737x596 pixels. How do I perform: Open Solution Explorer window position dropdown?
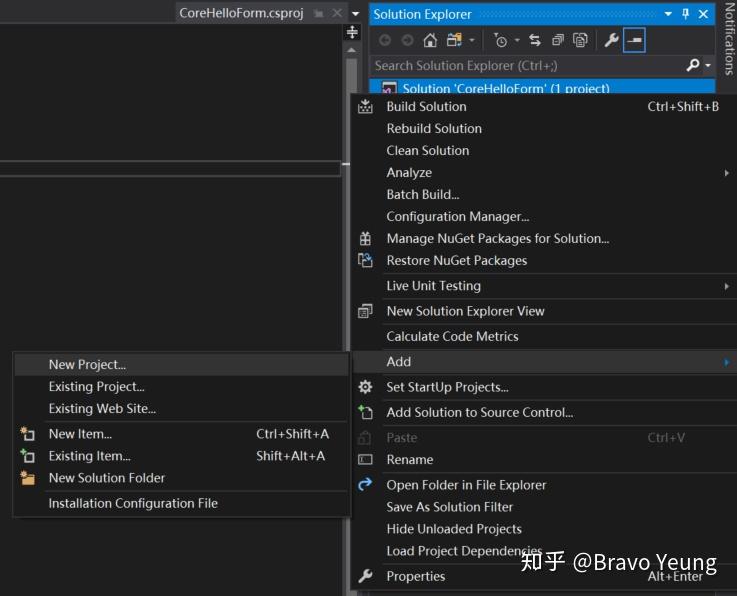(668, 14)
